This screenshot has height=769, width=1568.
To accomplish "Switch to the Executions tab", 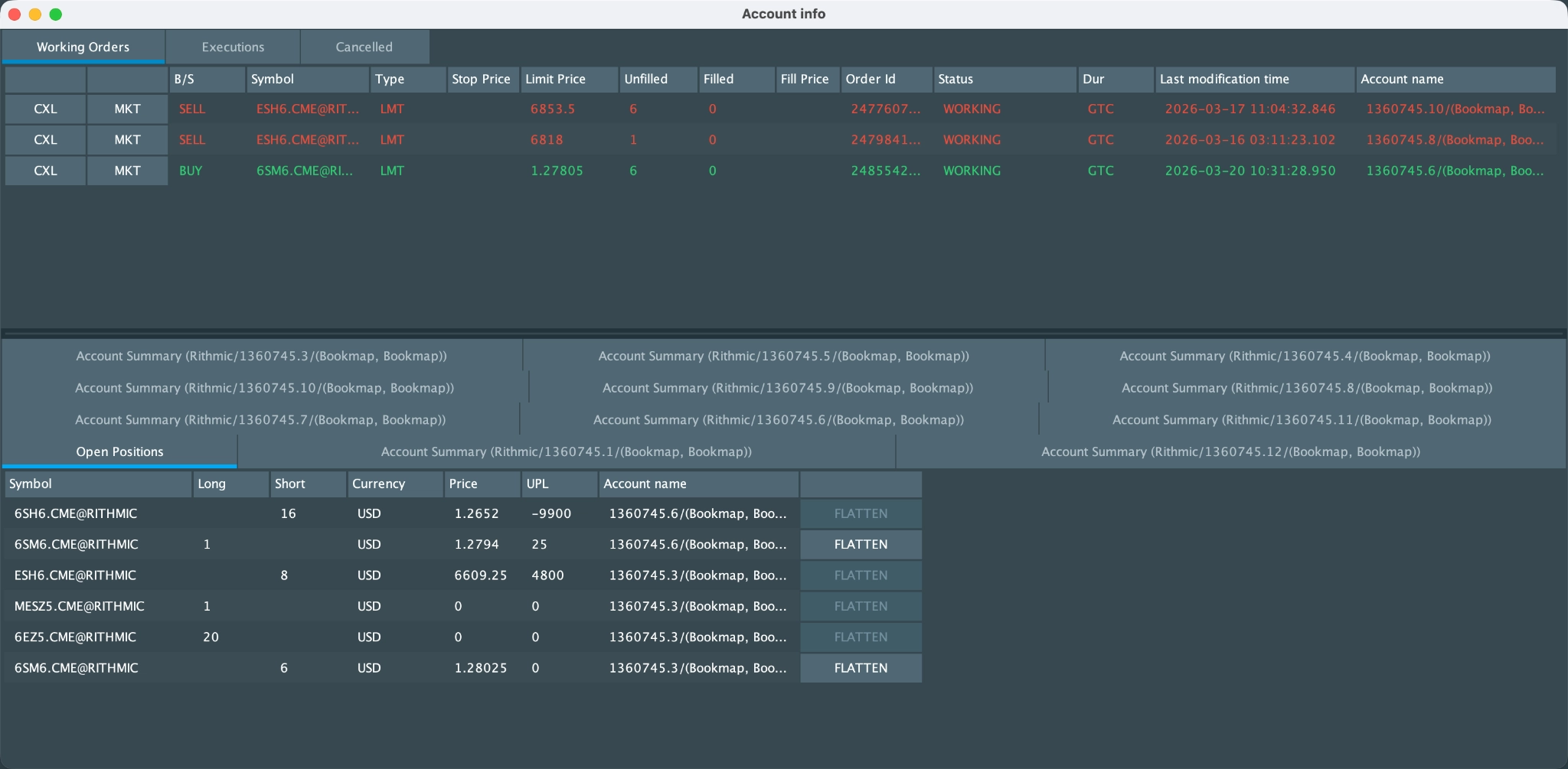I will [232, 47].
